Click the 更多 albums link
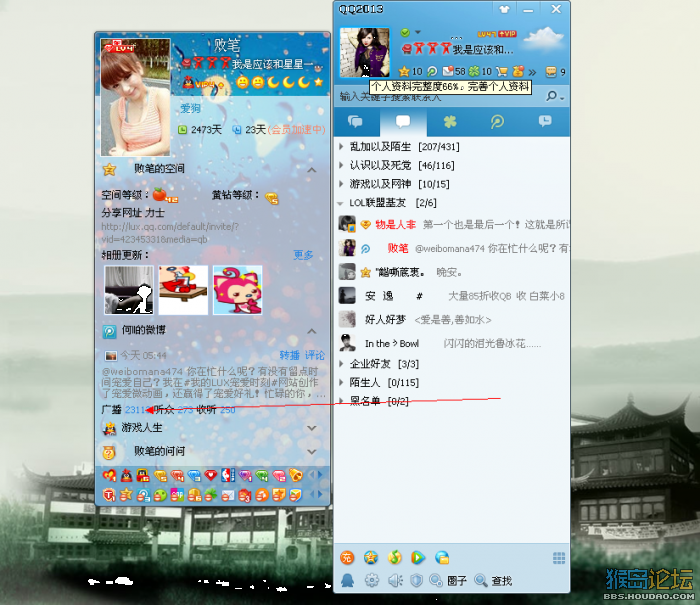The height and width of the screenshot is (605, 700). tap(303, 255)
